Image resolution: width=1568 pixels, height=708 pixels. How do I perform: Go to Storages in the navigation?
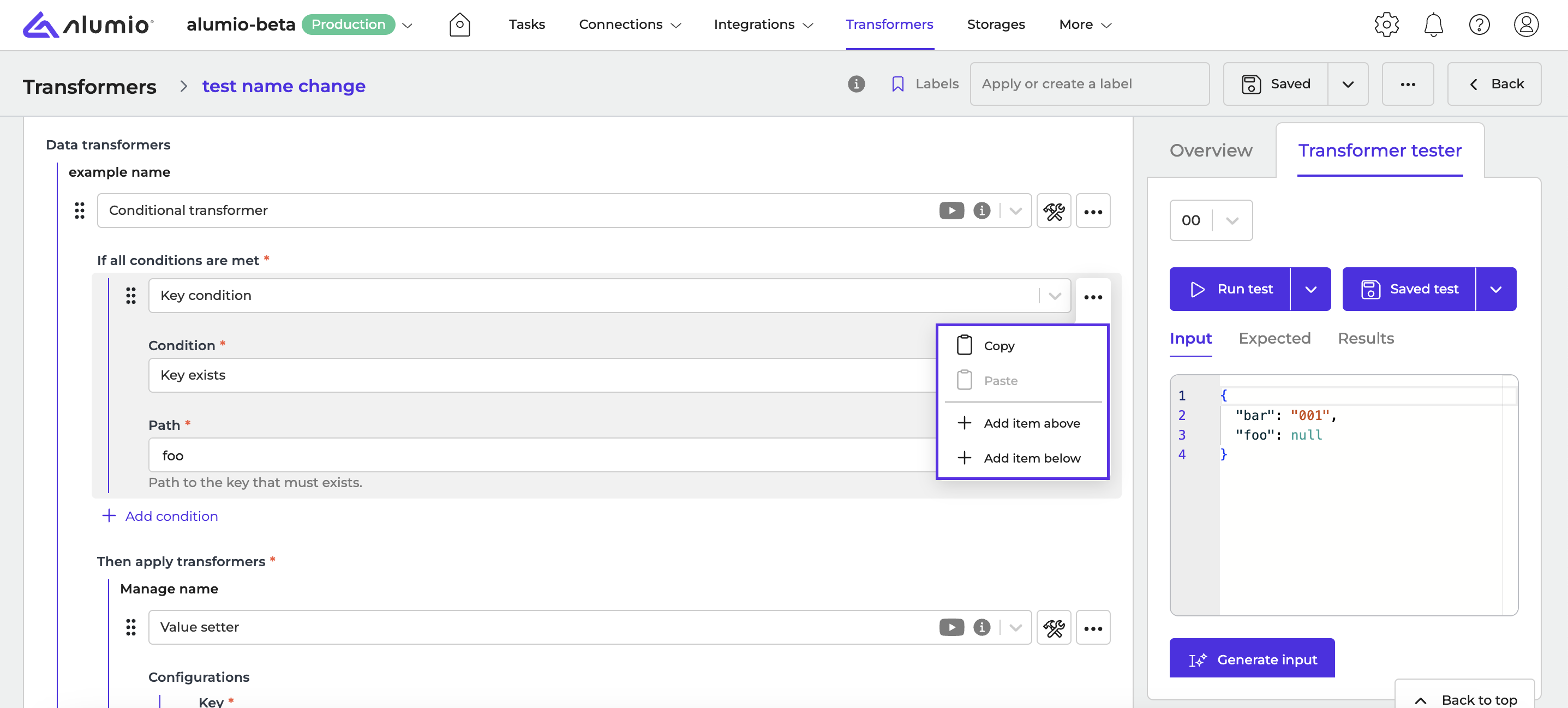[996, 25]
